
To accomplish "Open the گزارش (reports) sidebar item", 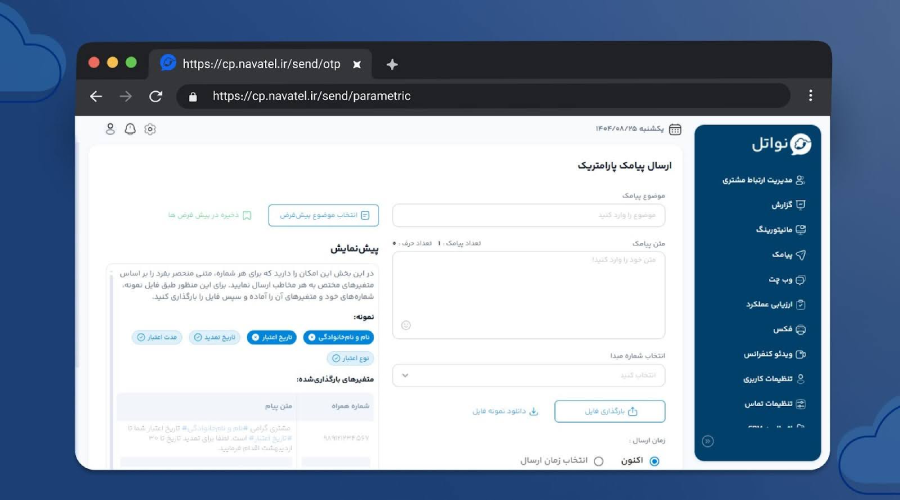I will [x=788, y=205].
